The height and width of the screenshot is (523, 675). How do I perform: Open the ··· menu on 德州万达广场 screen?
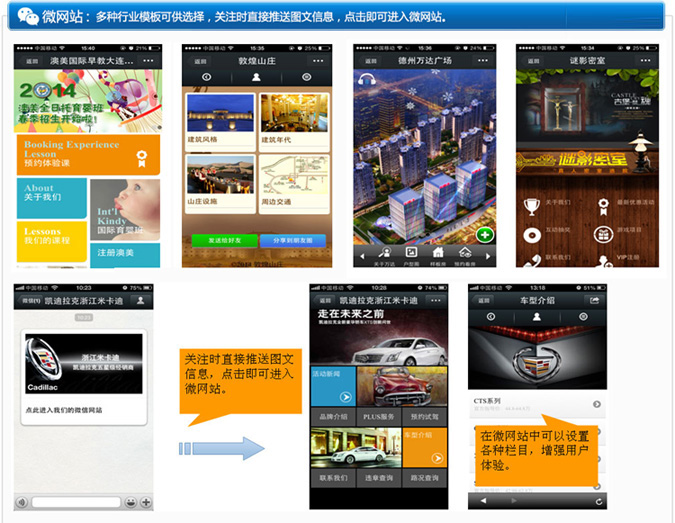(483, 61)
